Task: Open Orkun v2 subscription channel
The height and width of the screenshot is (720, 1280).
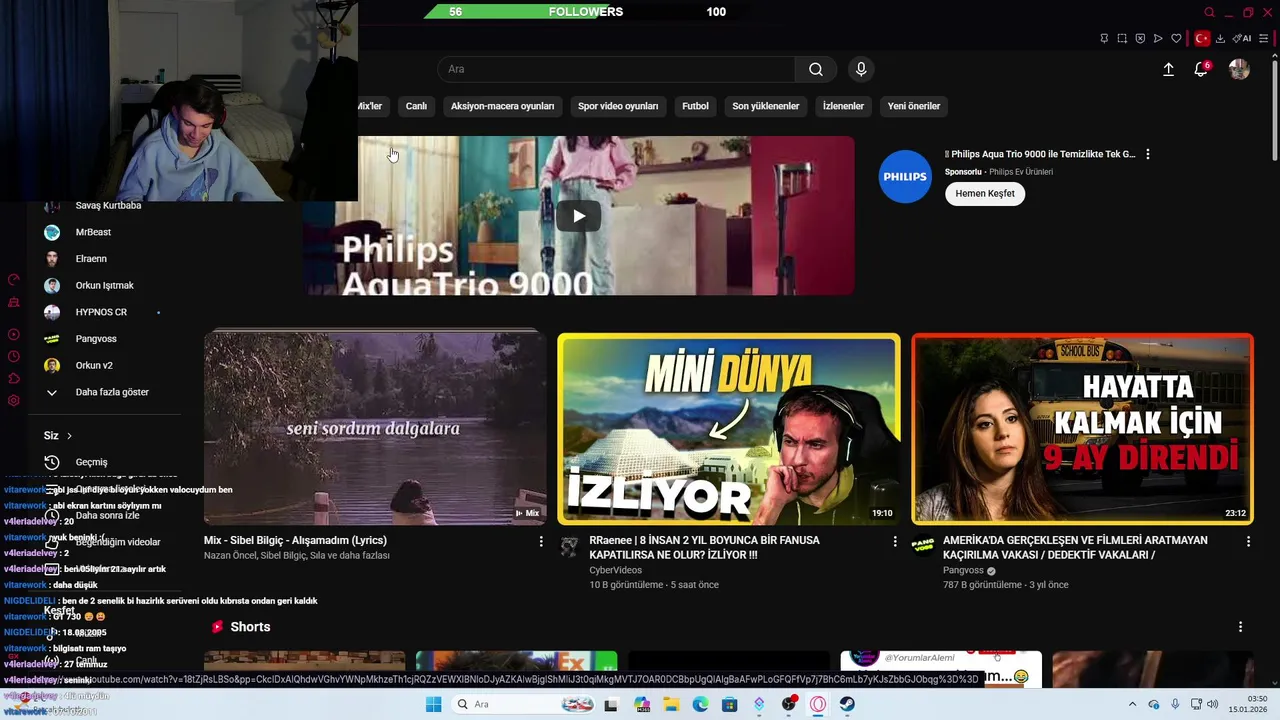Action: click(94, 366)
